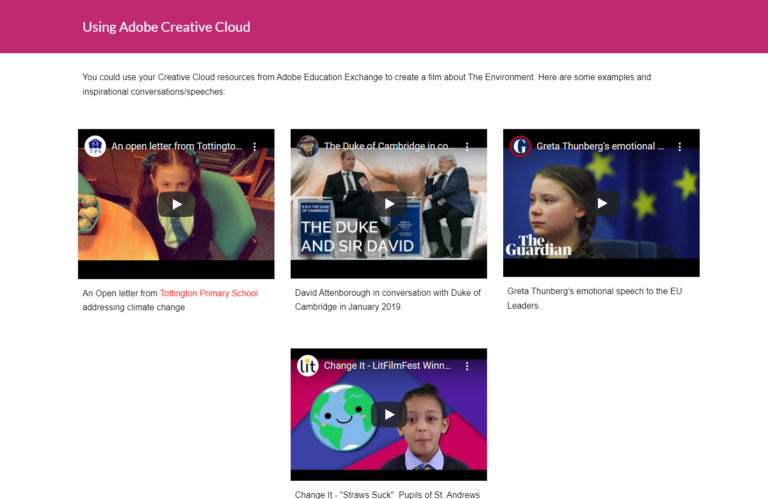
Task: Click the 'Using Adobe Creative Cloud' heading
Action: click(x=166, y=27)
